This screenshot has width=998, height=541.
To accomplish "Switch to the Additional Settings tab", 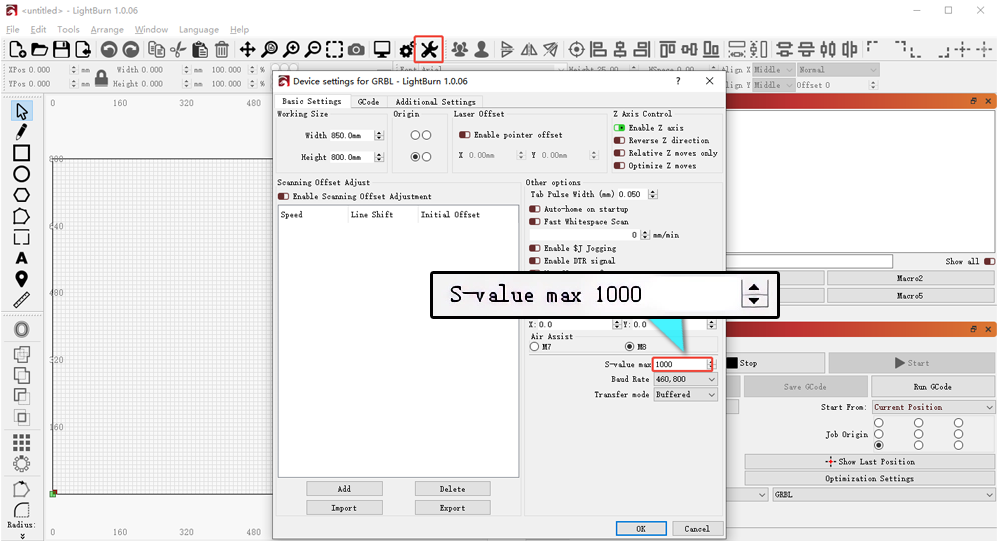I will coord(435,102).
